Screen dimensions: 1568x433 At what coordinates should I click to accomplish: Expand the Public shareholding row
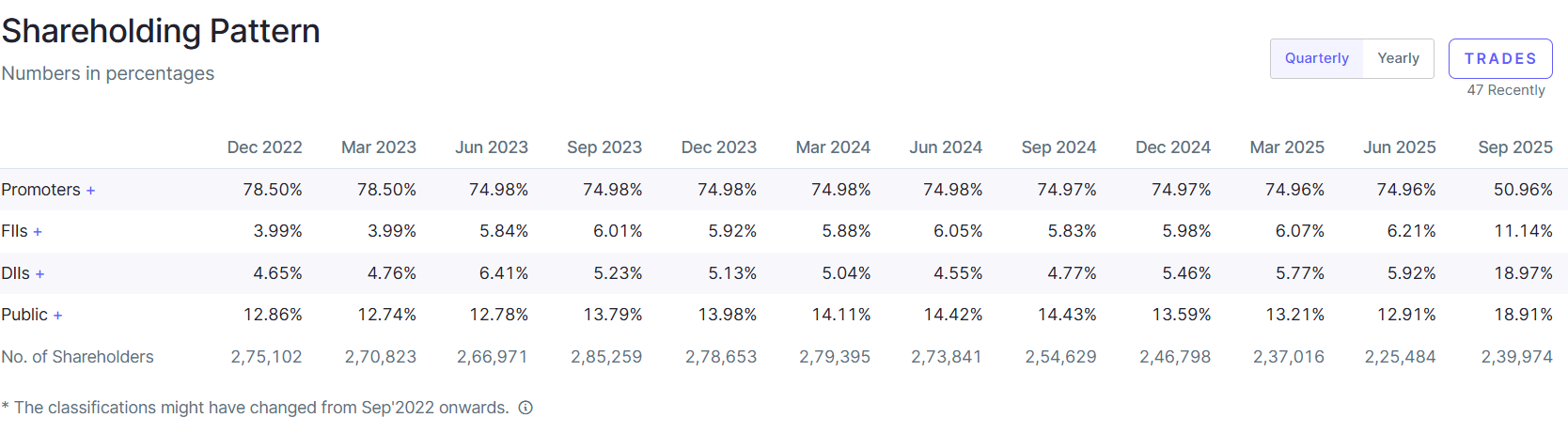(x=57, y=316)
